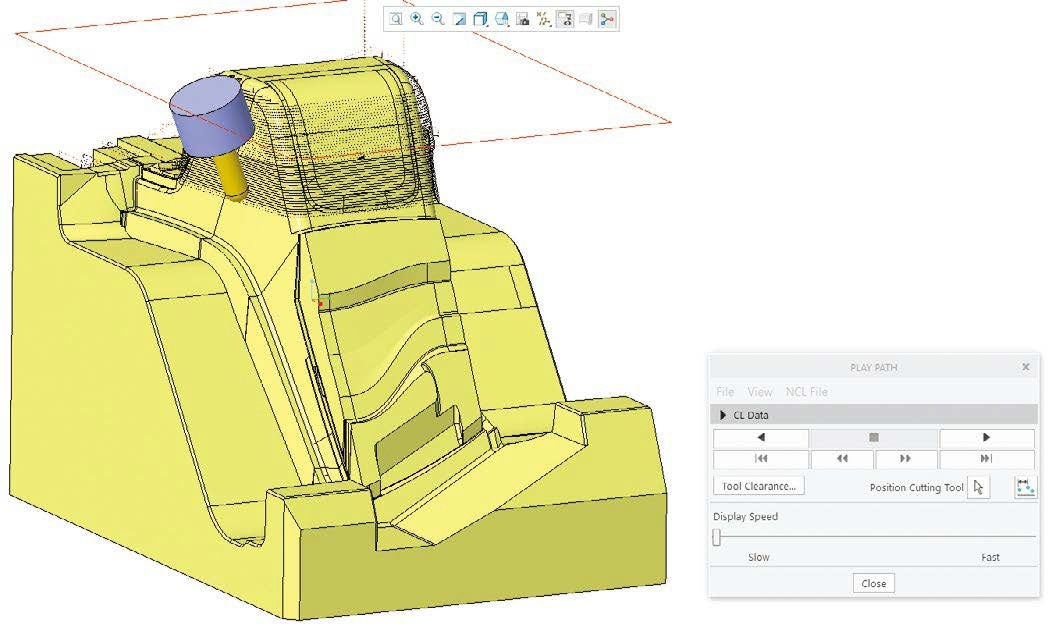1052x629 pixels.
Task: Click the Position Cutting Tool cursor button
Action: (978, 488)
